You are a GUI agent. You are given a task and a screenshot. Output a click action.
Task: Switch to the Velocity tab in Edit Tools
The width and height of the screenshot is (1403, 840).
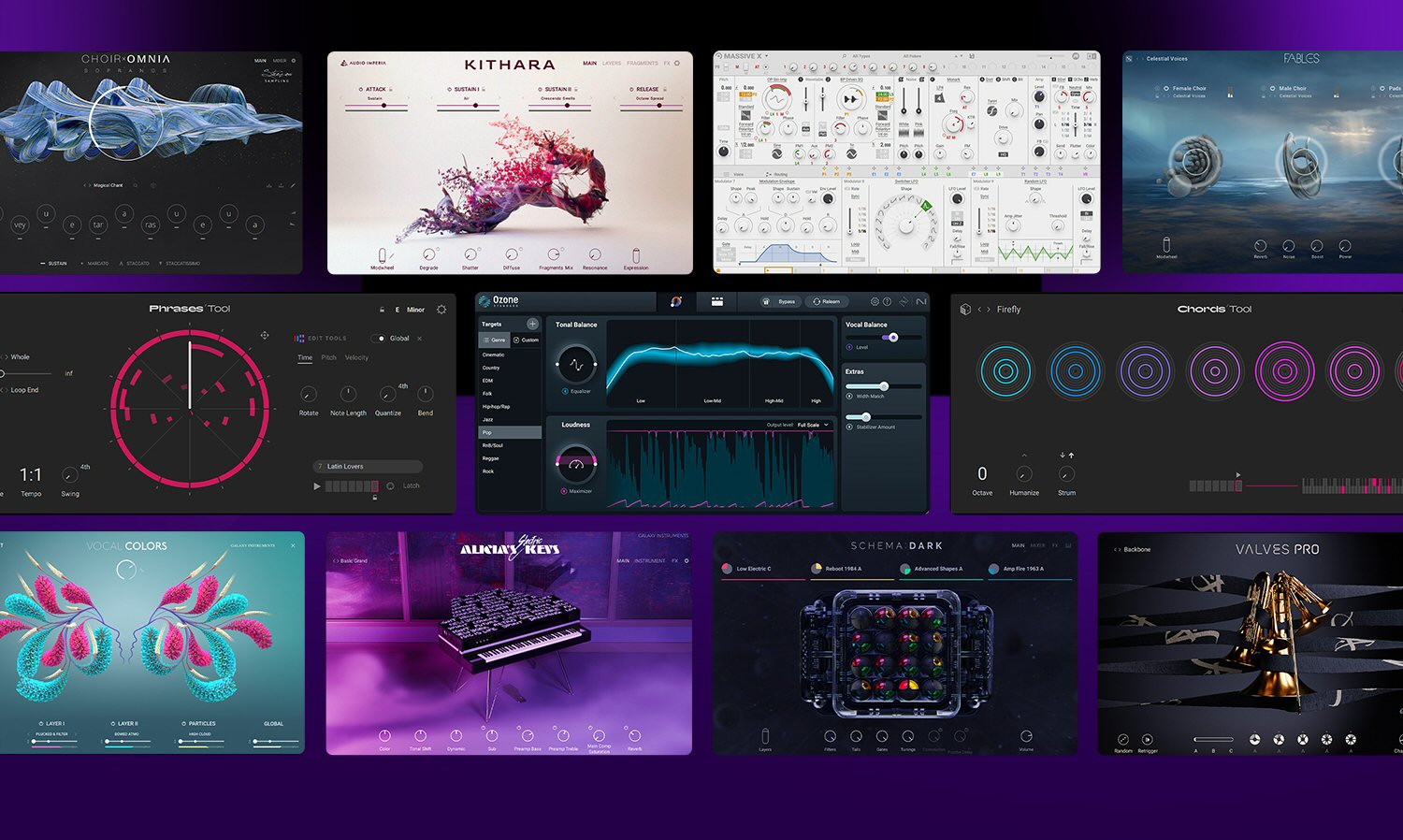(x=356, y=357)
